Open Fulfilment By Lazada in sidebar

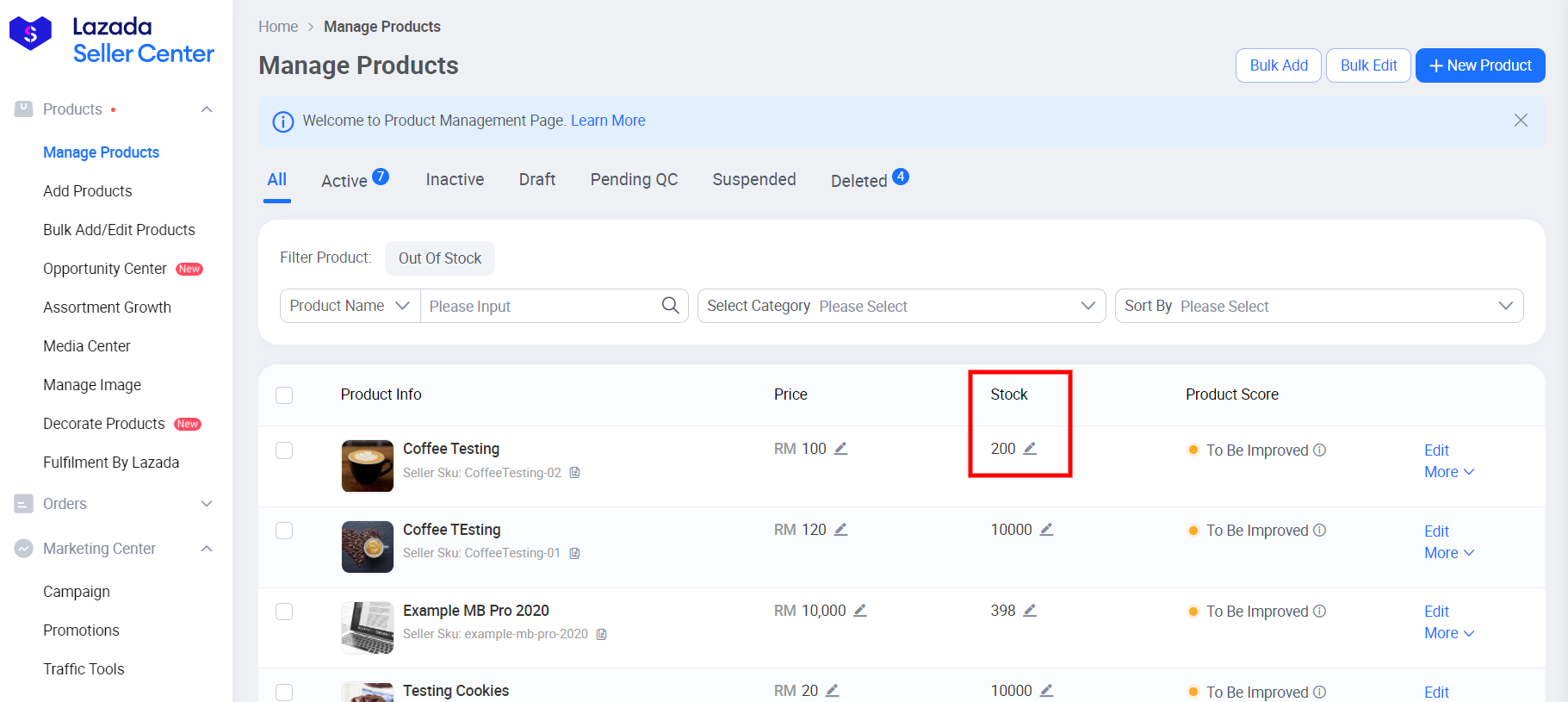click(x=111, y=463)
